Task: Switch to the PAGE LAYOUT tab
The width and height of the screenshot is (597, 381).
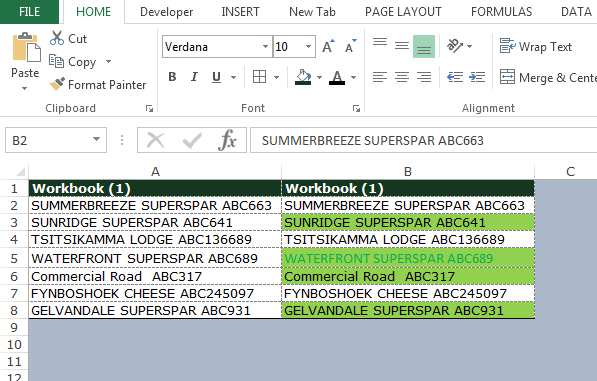Action: [403, 12]
